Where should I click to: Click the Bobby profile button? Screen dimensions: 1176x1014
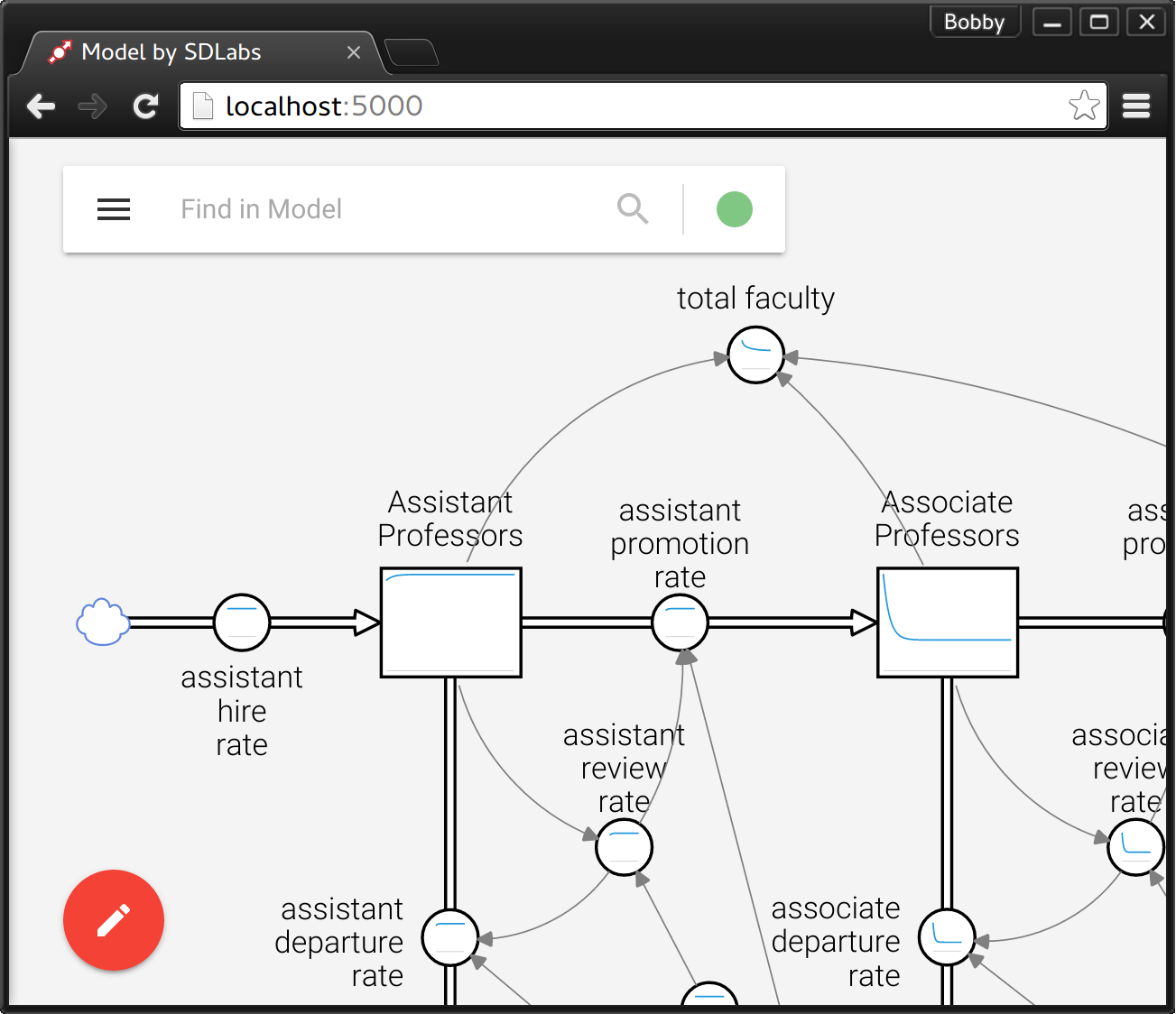point(975,22)
